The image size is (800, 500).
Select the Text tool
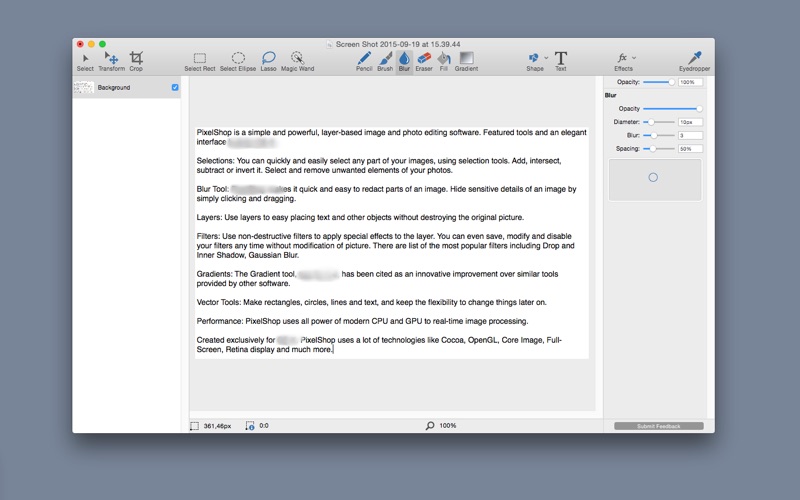561,62
